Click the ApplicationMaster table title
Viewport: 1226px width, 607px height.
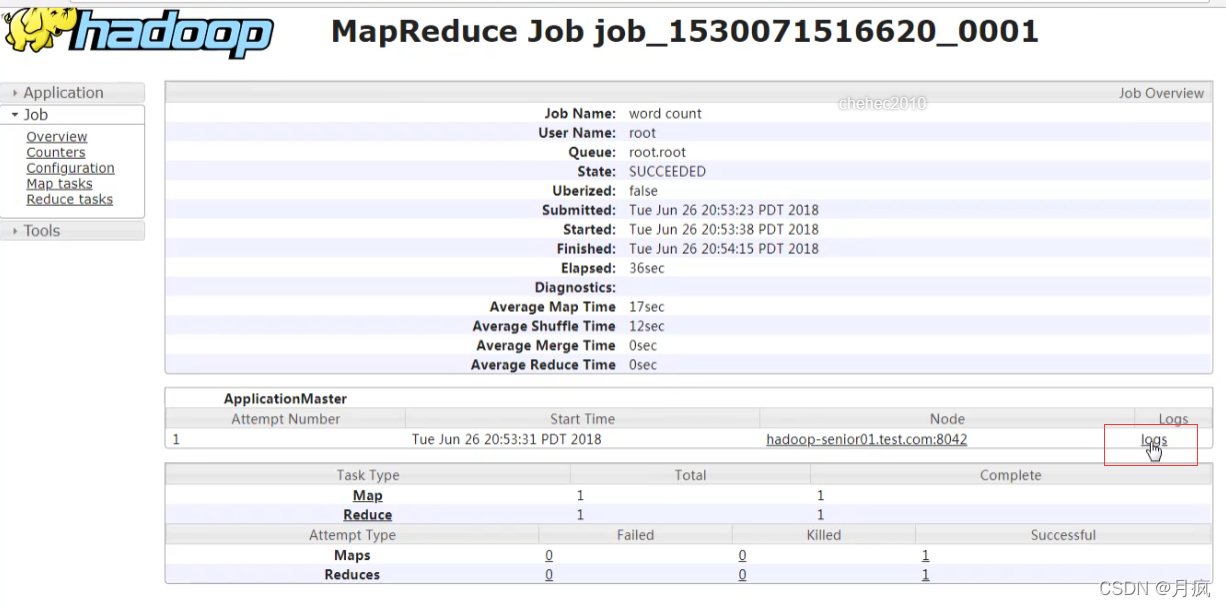click(285, 399)
